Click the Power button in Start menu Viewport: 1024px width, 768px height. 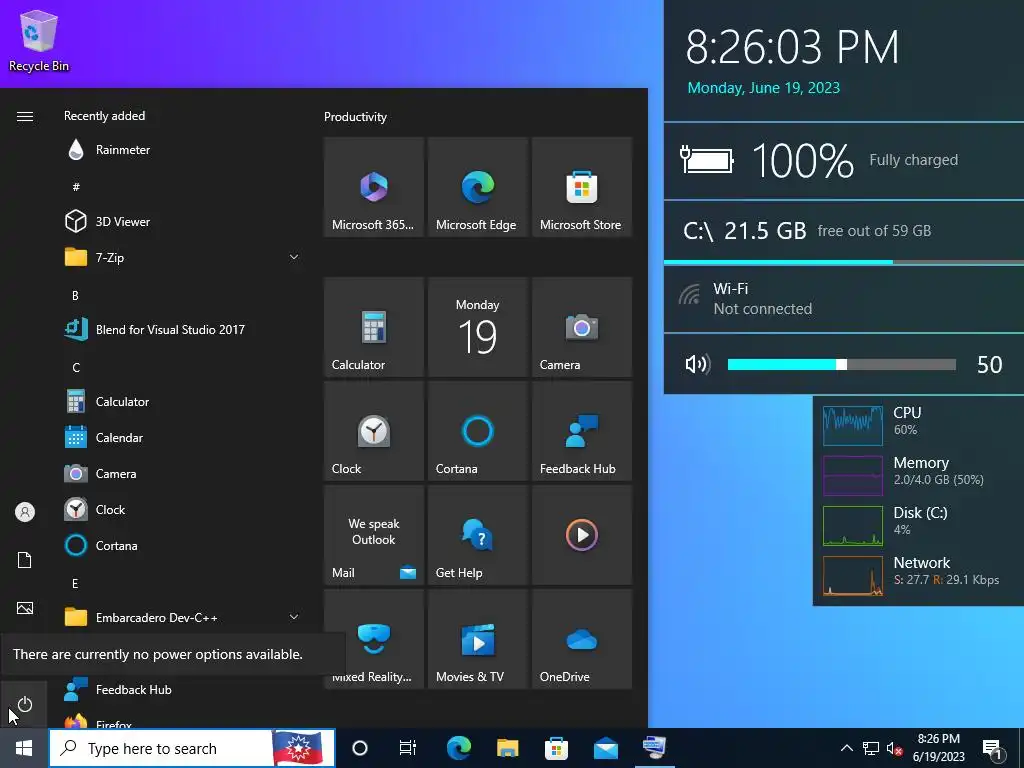coord(25,705)
